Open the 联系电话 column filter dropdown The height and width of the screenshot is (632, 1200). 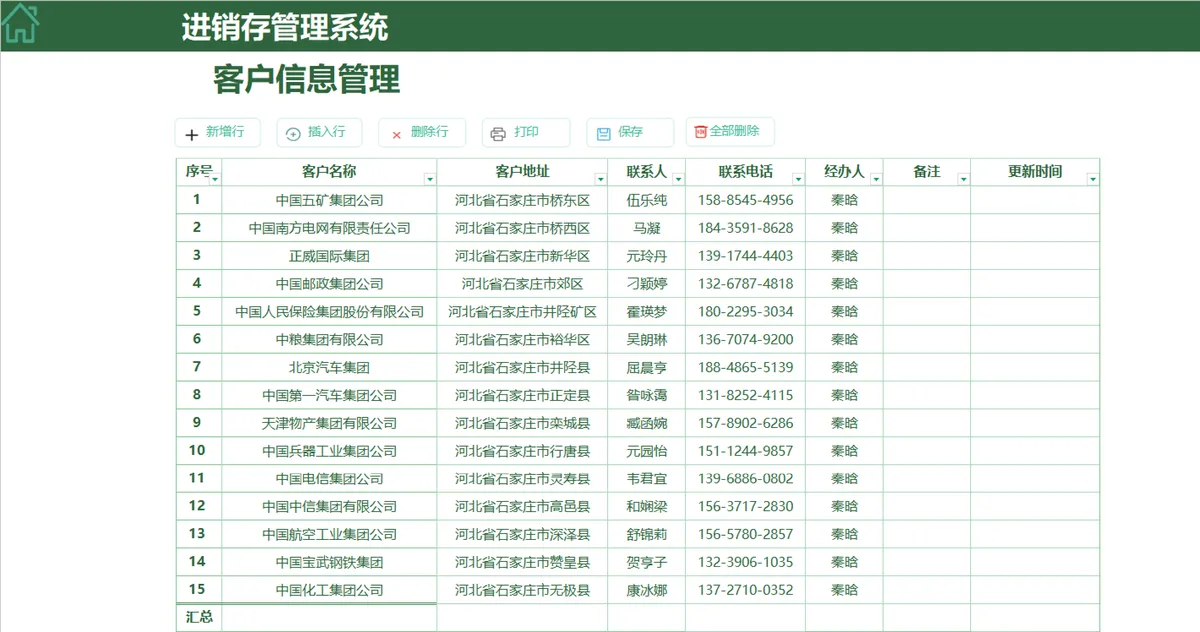[799, 179]
